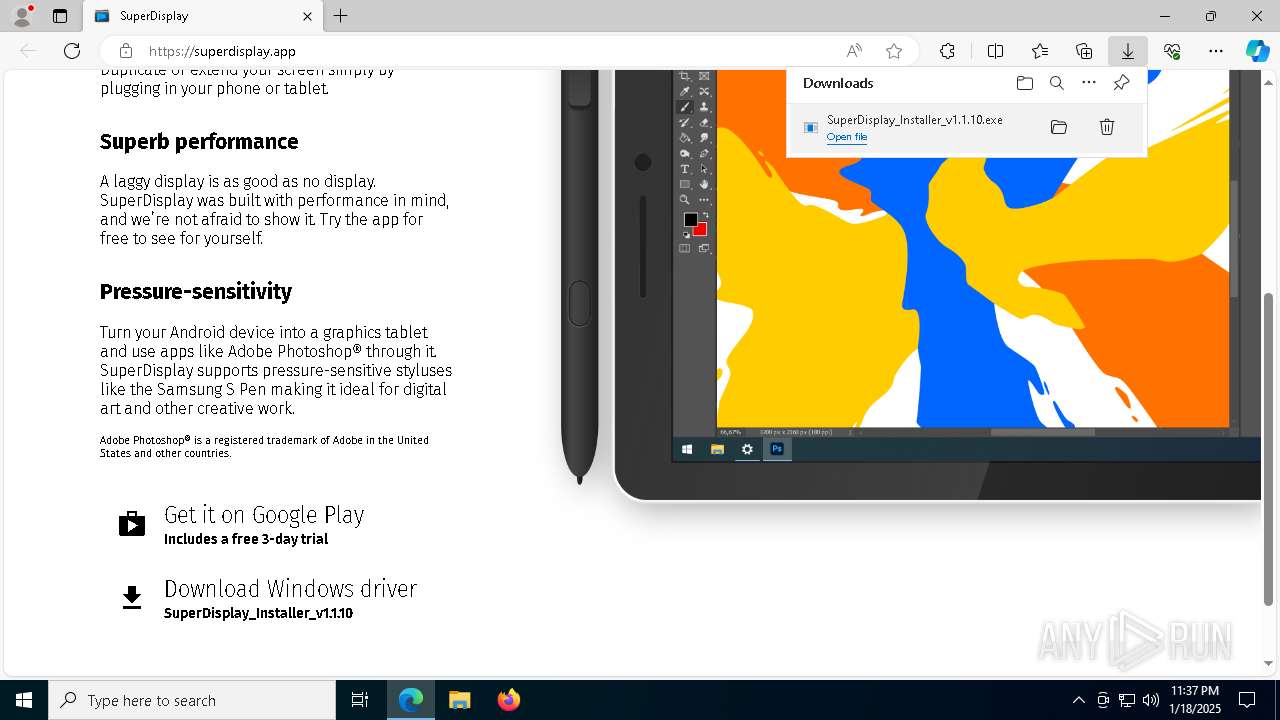Screen dimensions: 1280x720
Task: Turn on Read aloud
Action: (x=854, y=51)
